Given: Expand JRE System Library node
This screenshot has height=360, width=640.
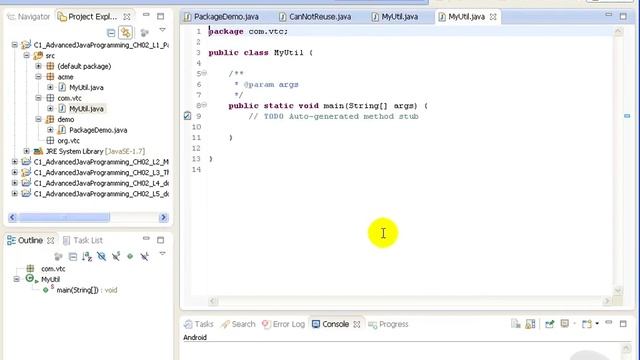Looking at the screenshot, I should coord(27,151).
